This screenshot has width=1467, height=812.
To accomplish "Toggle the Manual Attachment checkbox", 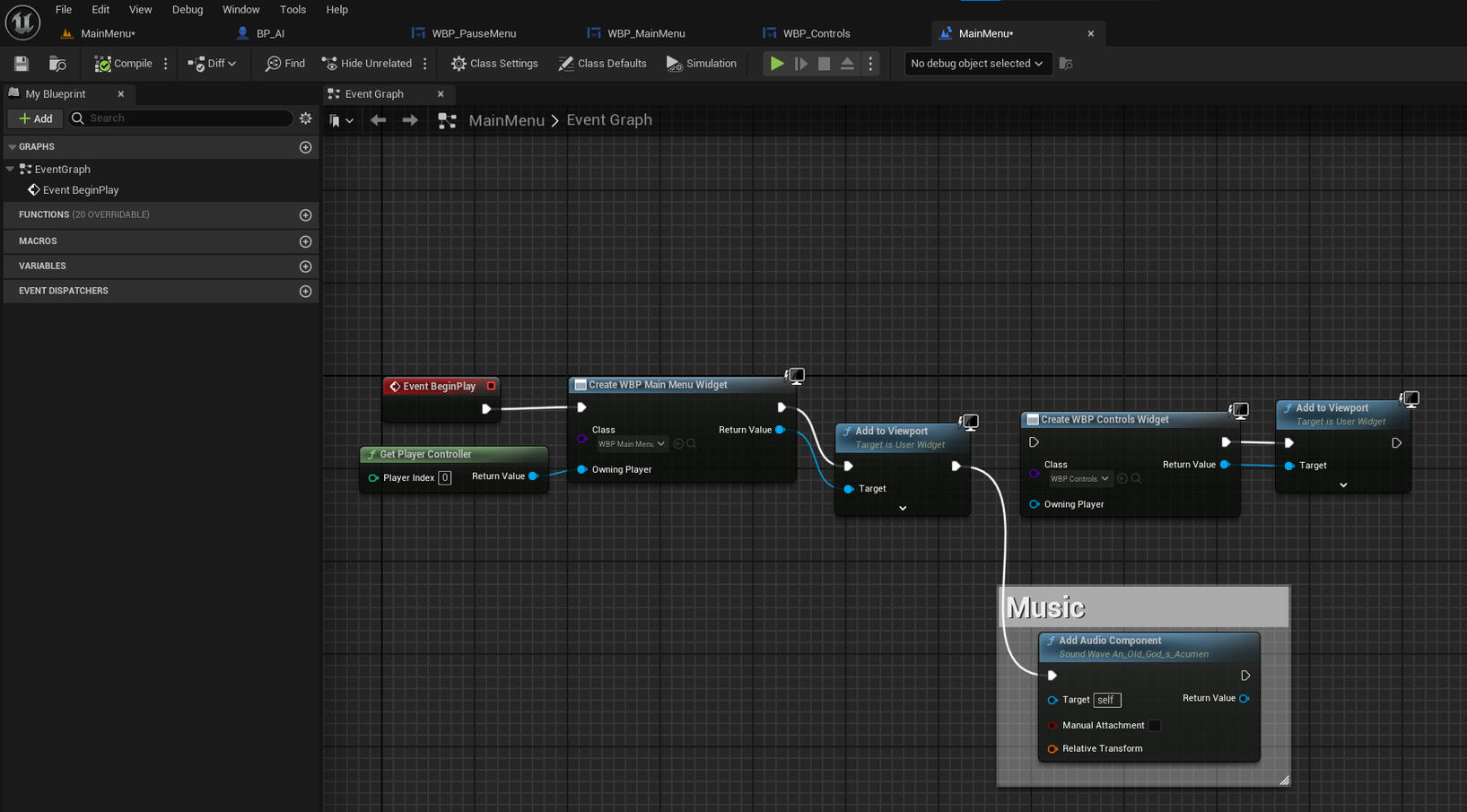I will [x=1155, y=726].
